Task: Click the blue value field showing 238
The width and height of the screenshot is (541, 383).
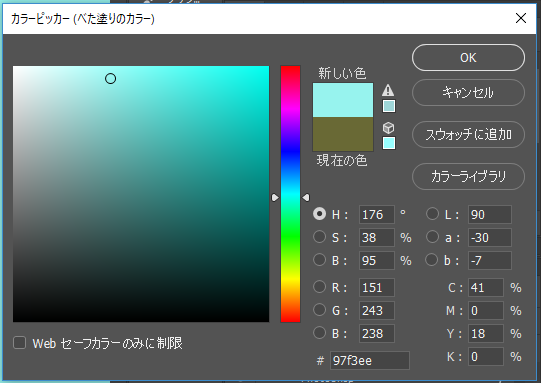Action: point(376,333)
